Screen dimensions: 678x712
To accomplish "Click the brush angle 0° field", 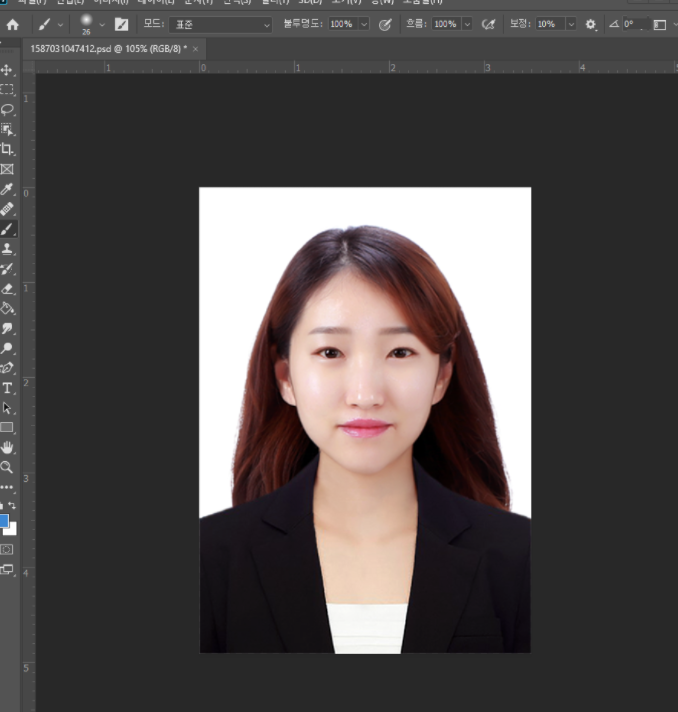I will coord(635,24).
